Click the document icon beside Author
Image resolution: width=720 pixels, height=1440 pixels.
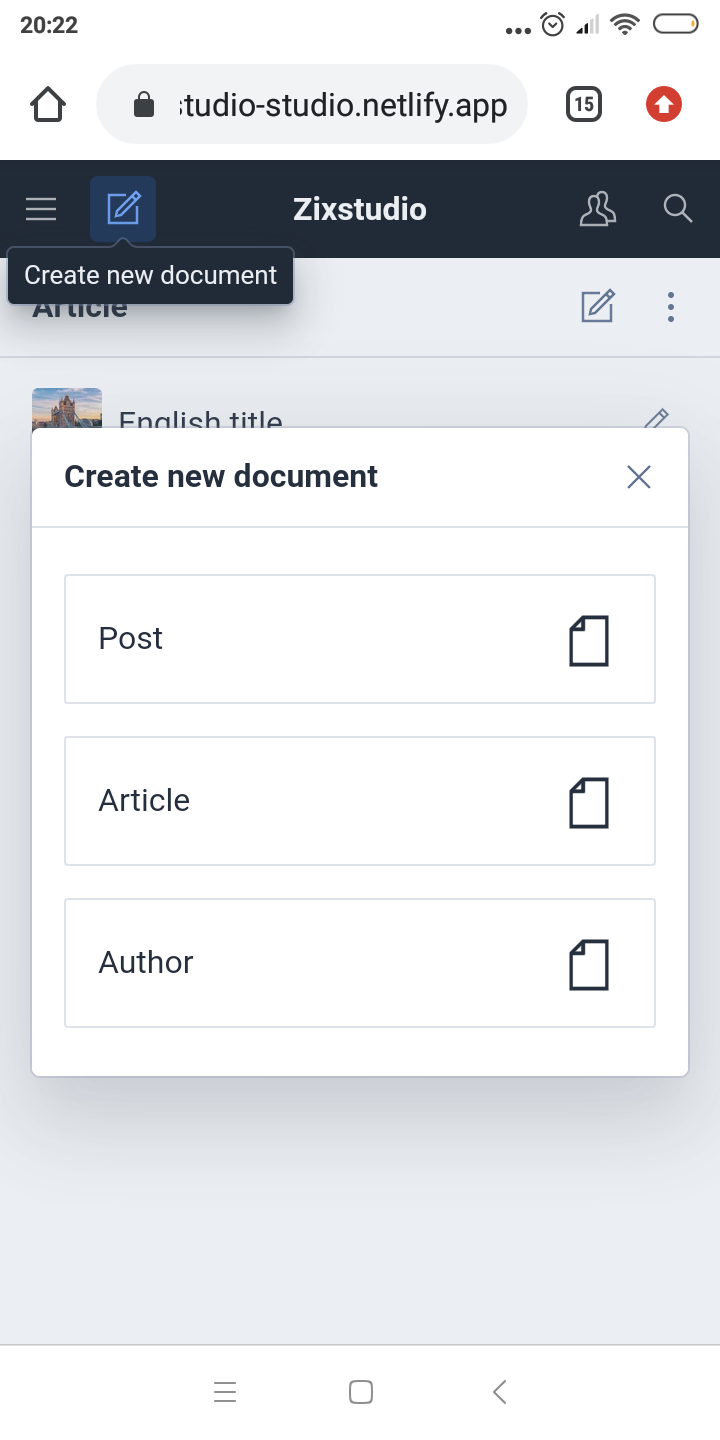click(x=589, y=964)
